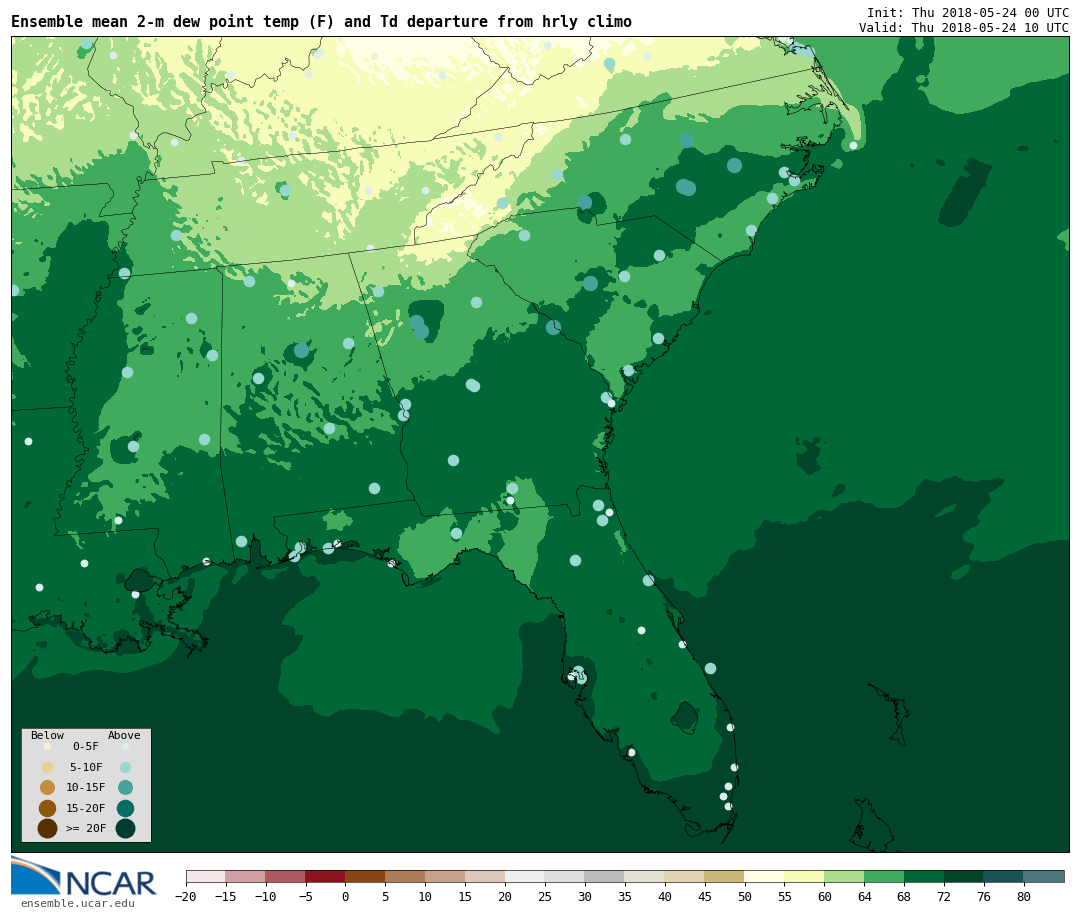Screen dimensions: 1080x915
Task: Pick the 68 to 72 dark green swatch
Action: (924, 876)
